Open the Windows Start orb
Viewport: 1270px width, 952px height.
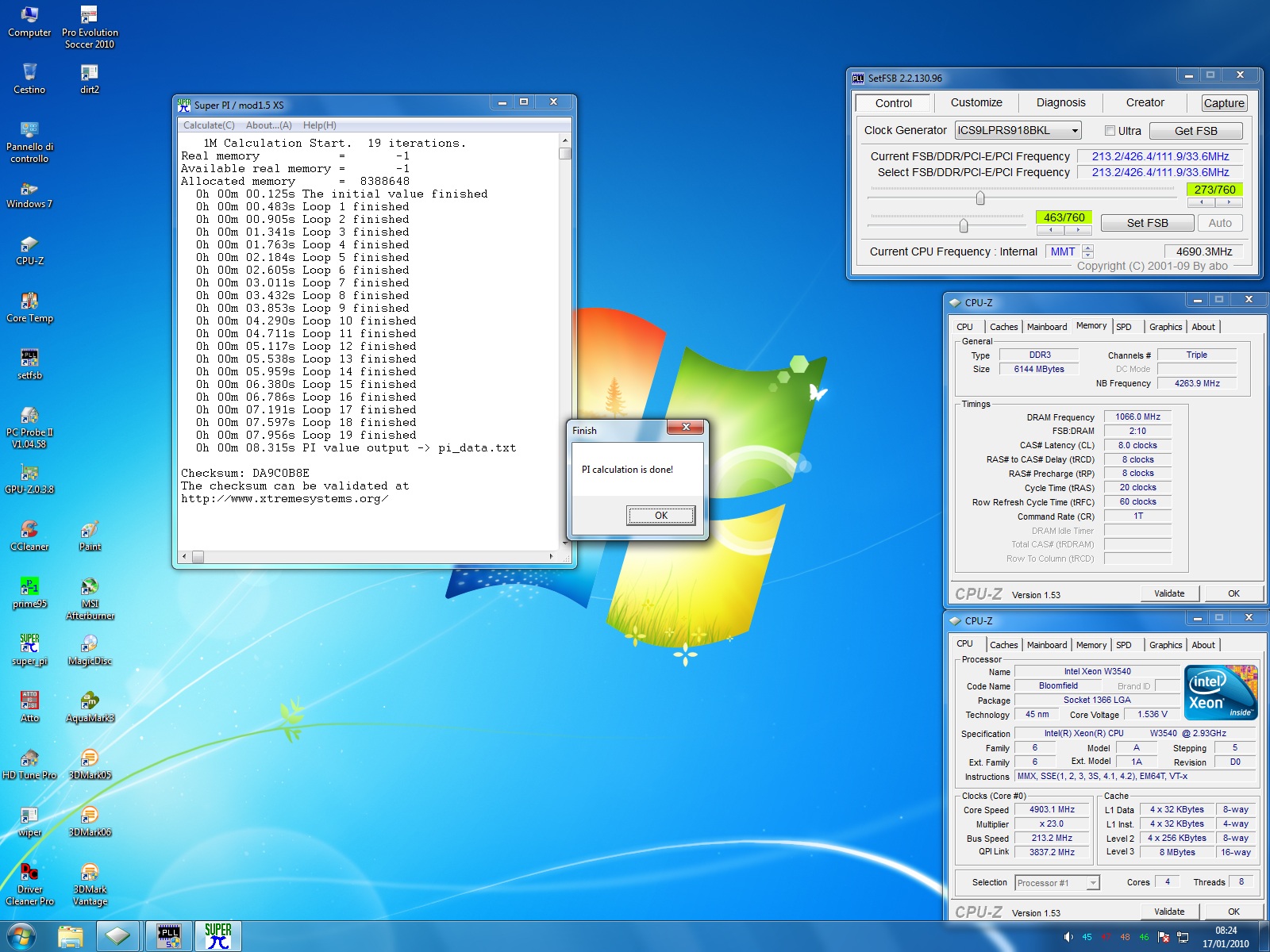(x=21, y=936)
